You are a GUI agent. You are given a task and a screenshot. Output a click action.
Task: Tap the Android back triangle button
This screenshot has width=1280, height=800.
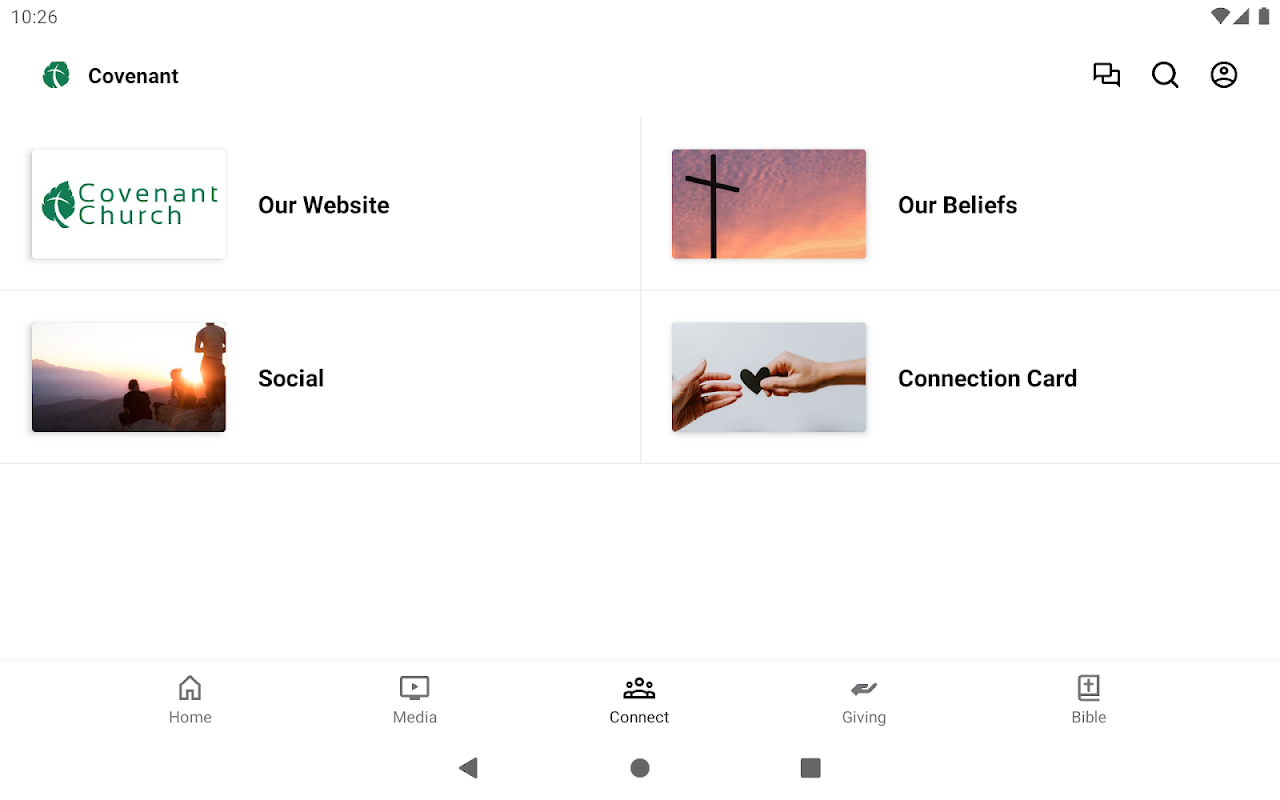click(x=468, y=768)
